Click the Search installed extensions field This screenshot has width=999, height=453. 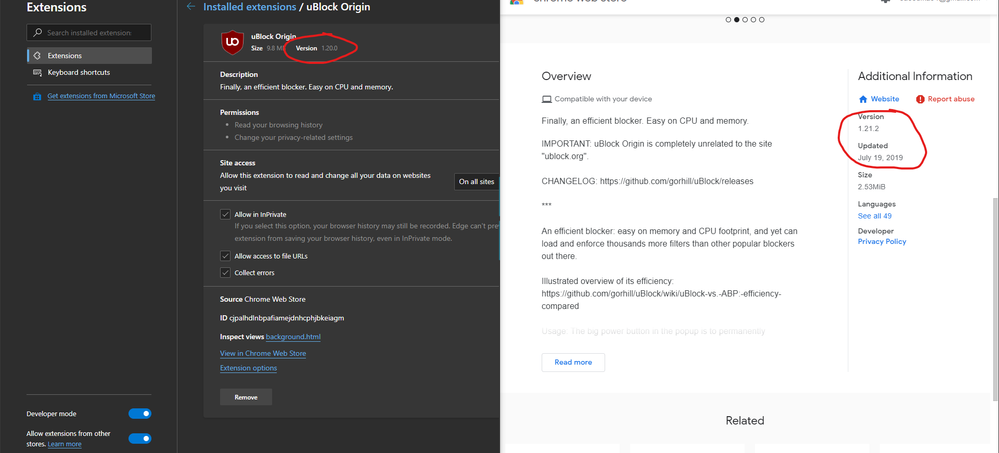click(89, 32)
